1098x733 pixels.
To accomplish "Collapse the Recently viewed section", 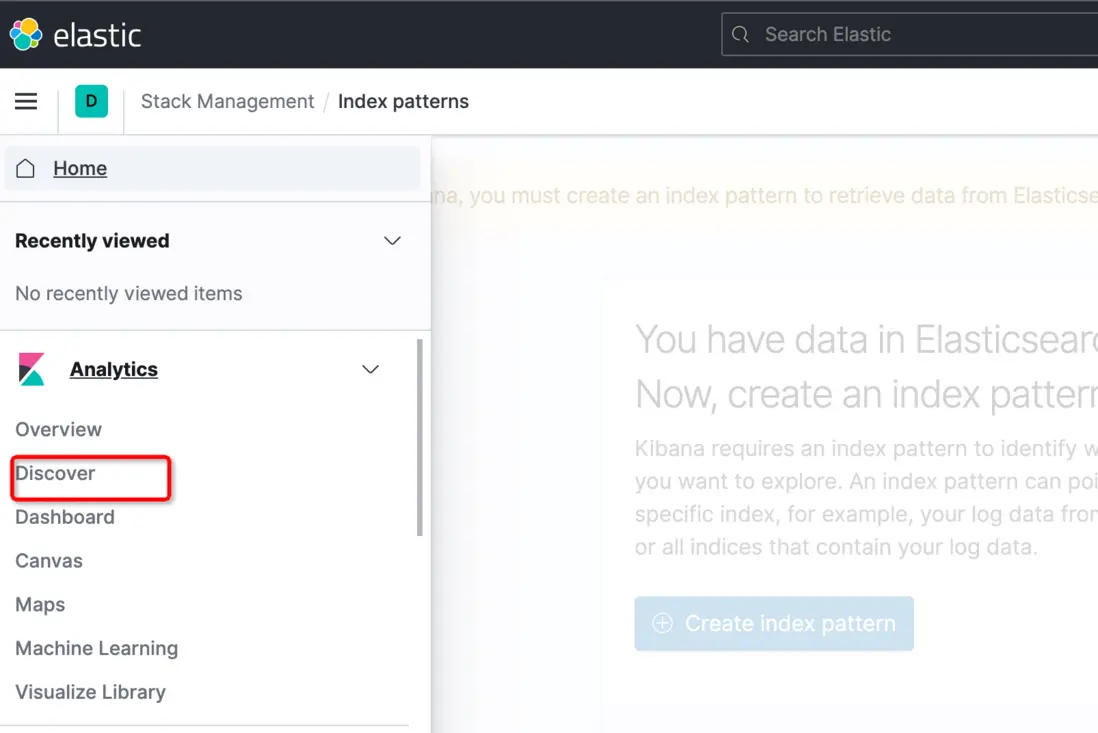I will pos(392,241).
